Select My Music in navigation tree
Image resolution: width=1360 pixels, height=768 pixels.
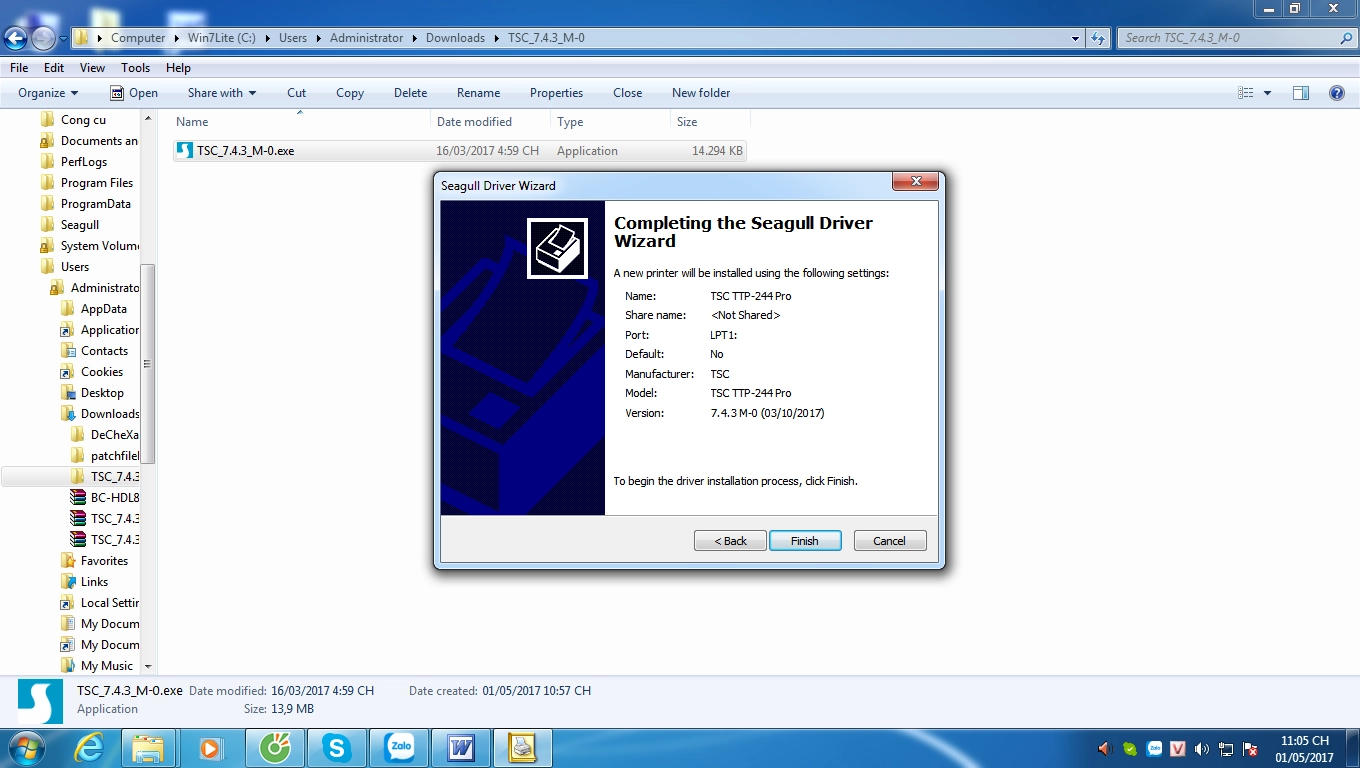(106, 666)
